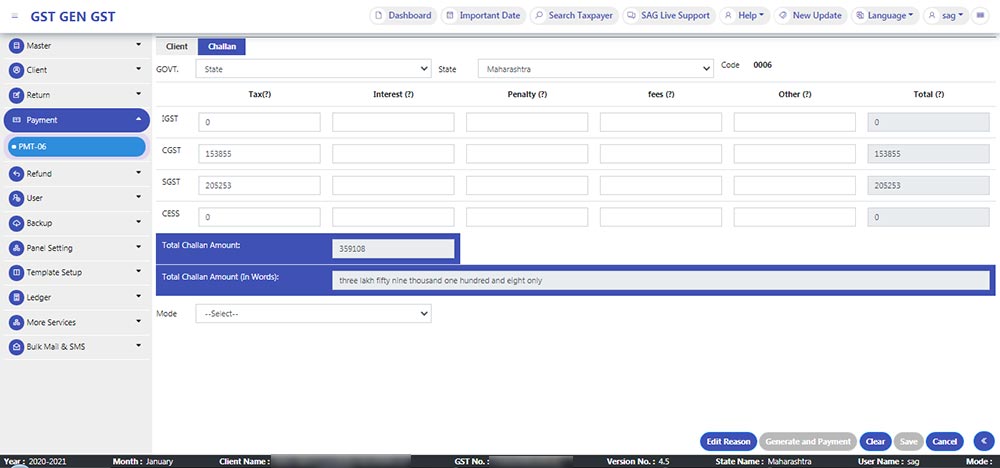Open the GOVT. State dropdown
Viewport: 1000px width, 468px height.
point(313,69)
